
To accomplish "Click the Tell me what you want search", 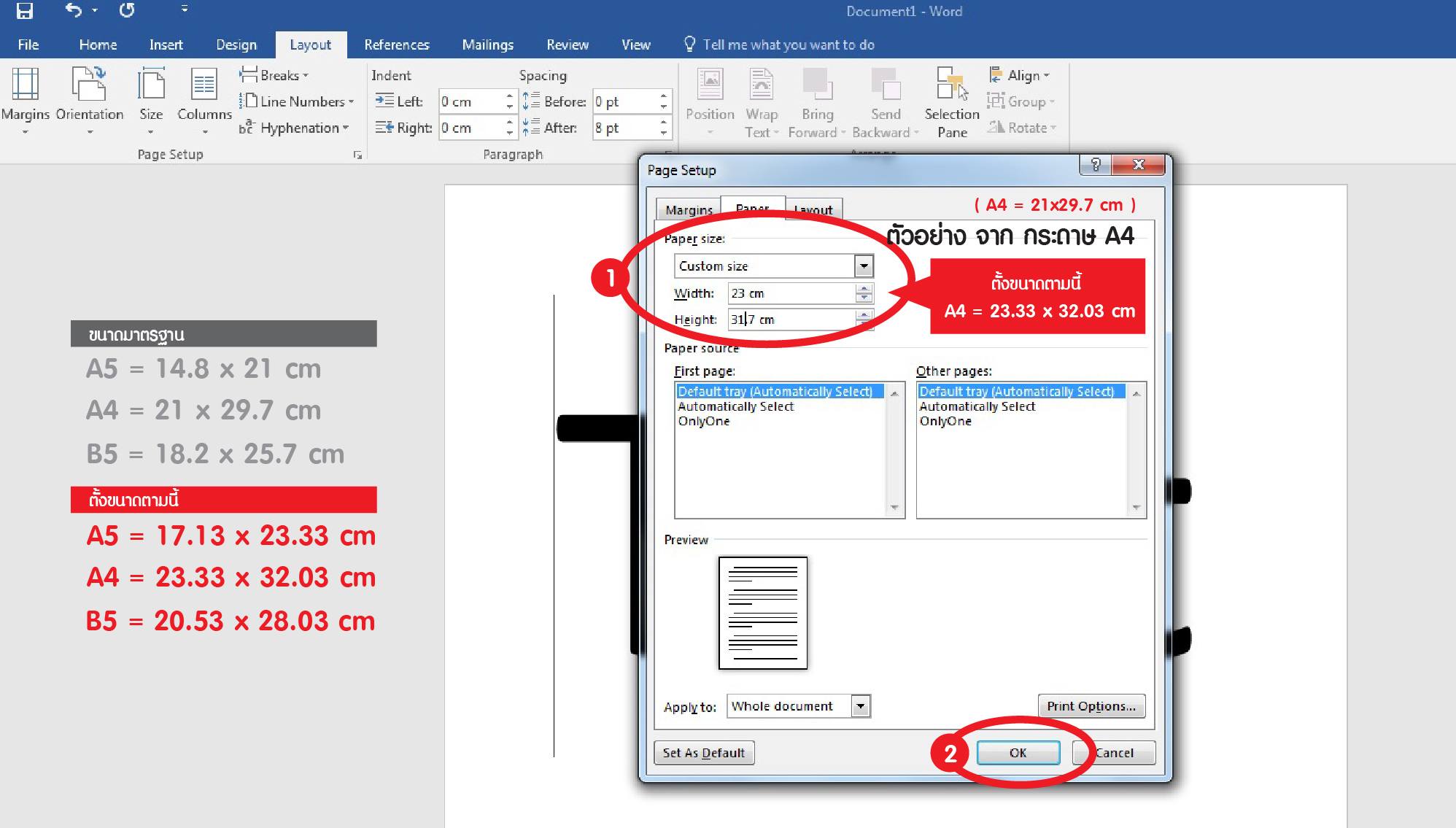I will point(779,45).
